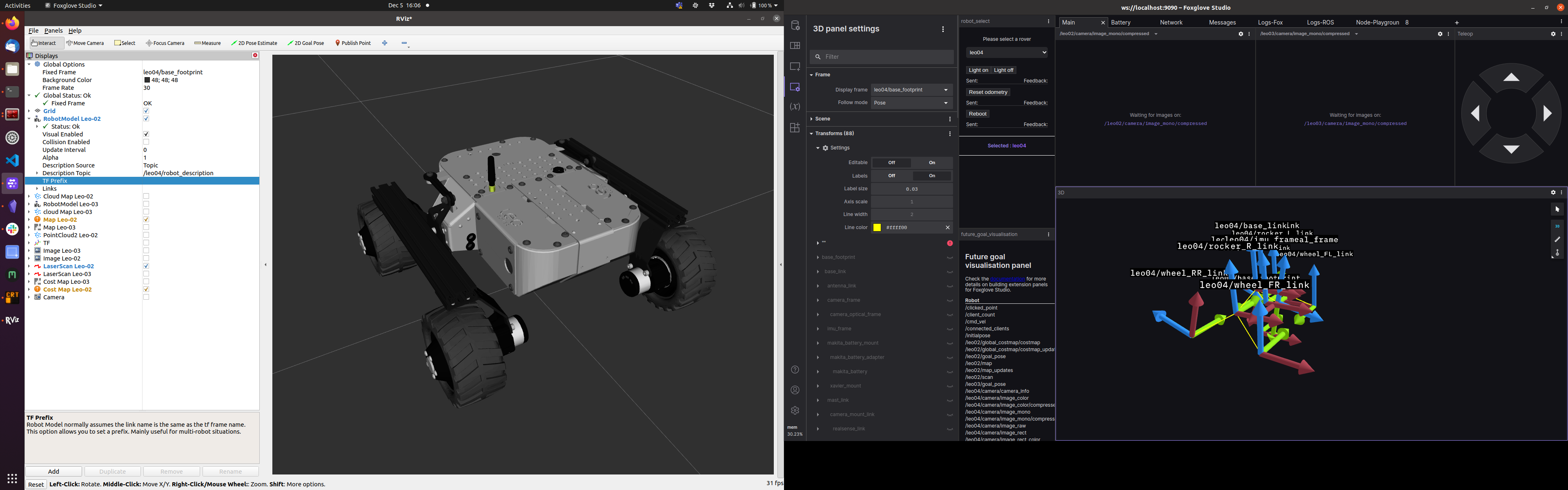Open the Foxglove extensions panel
The height and width of the screenshot is (490, 1568).
[x=795, y=128]
